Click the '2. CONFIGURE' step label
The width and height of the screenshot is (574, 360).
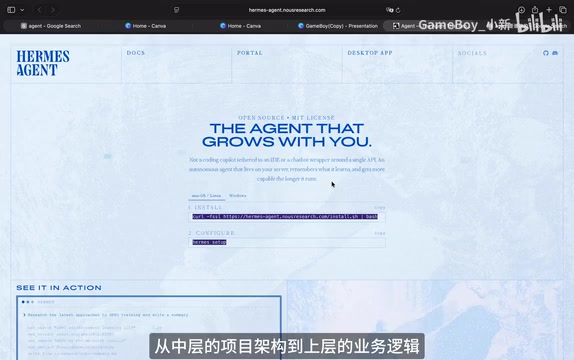click(212, 233)
